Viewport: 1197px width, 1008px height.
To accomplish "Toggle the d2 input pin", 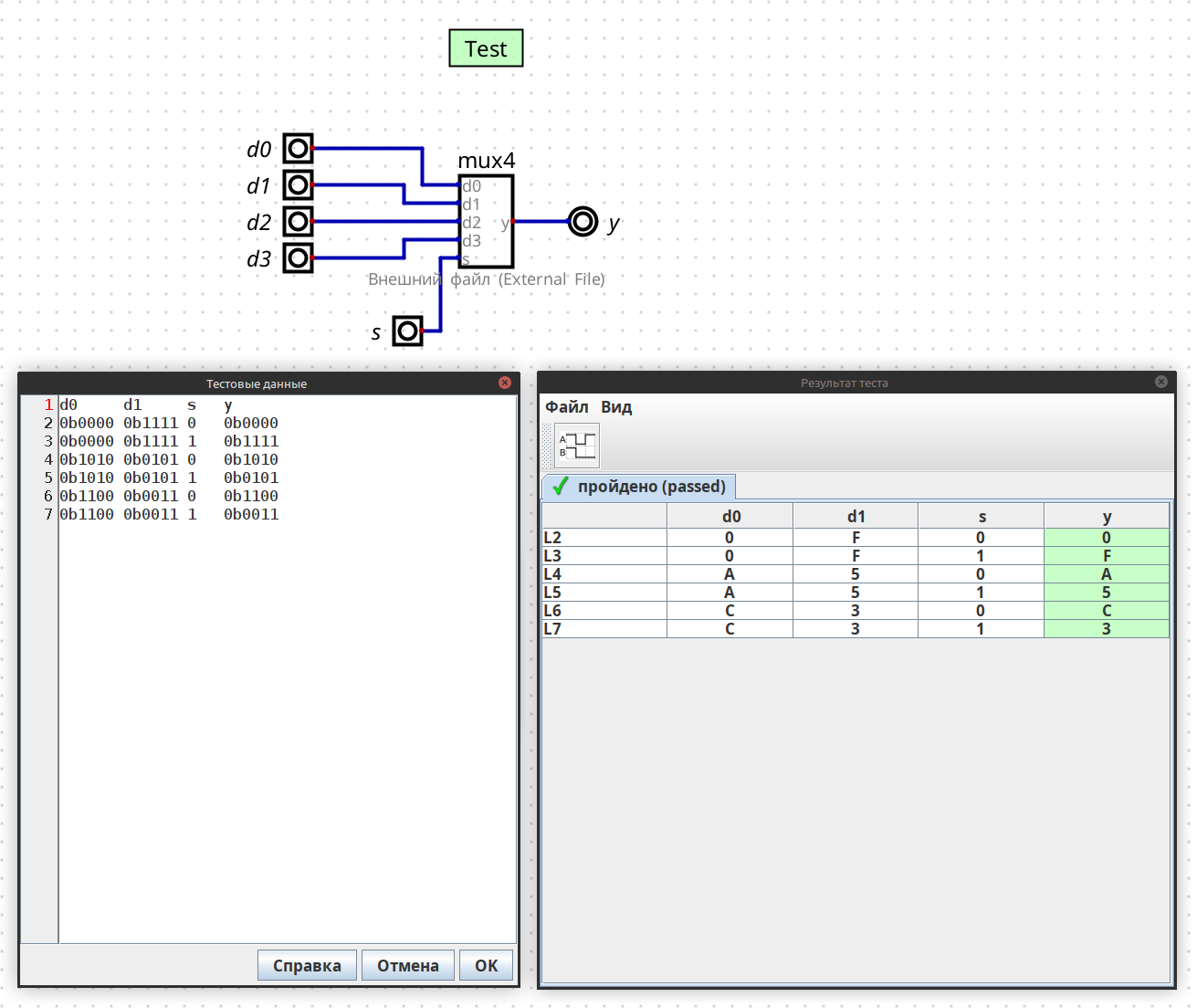I will [x=298, y=221].
